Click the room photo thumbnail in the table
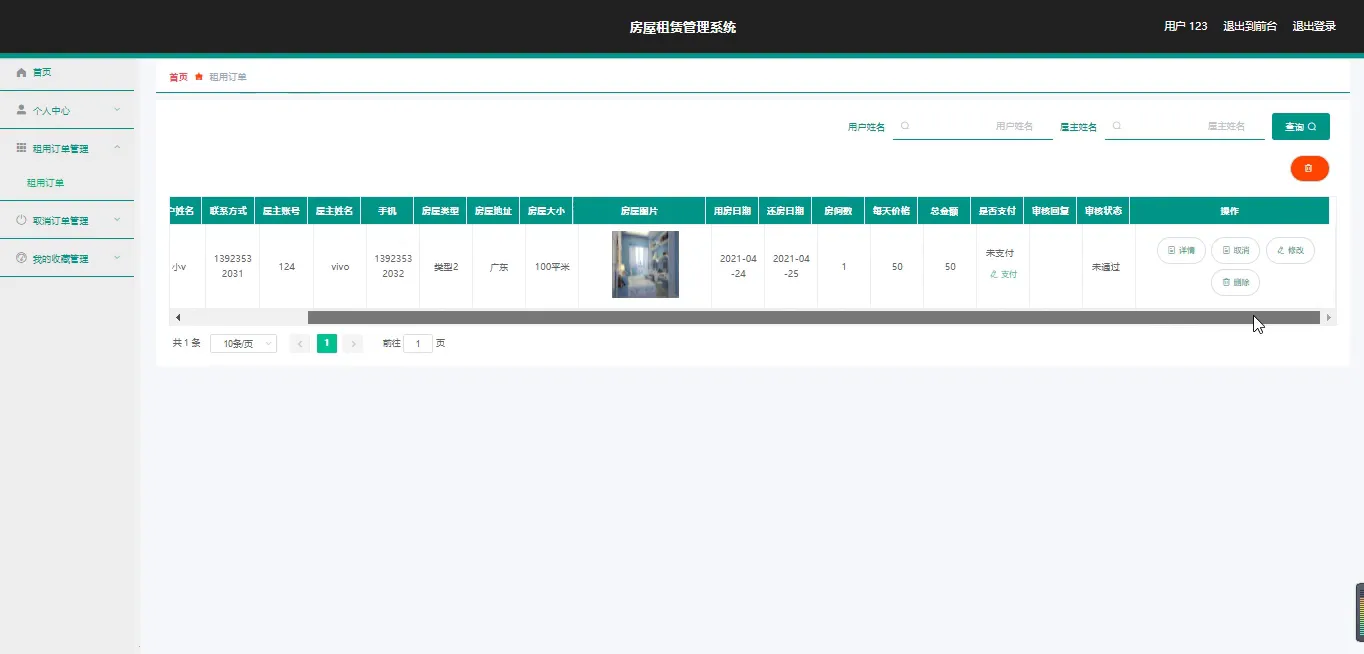Viewport: 1364px width, 654px height. pos(645,264)
